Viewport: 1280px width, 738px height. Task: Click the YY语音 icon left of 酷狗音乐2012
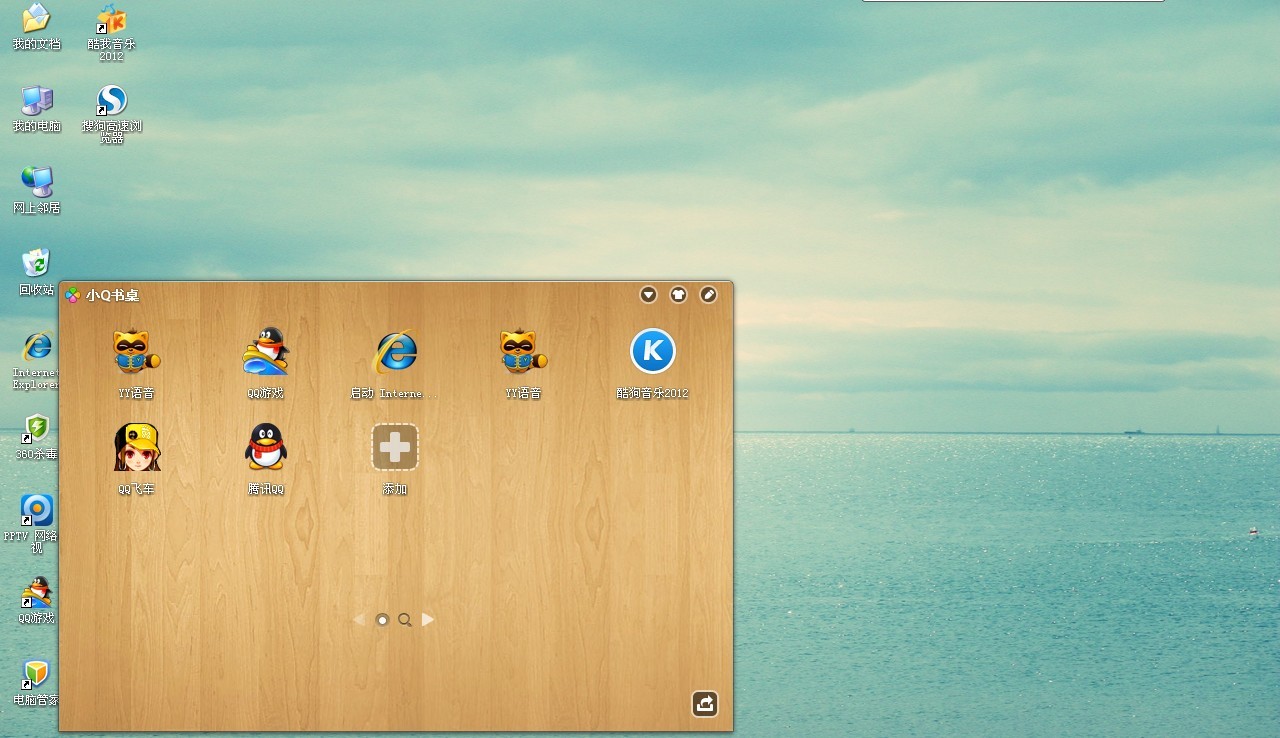coord(523,352)
